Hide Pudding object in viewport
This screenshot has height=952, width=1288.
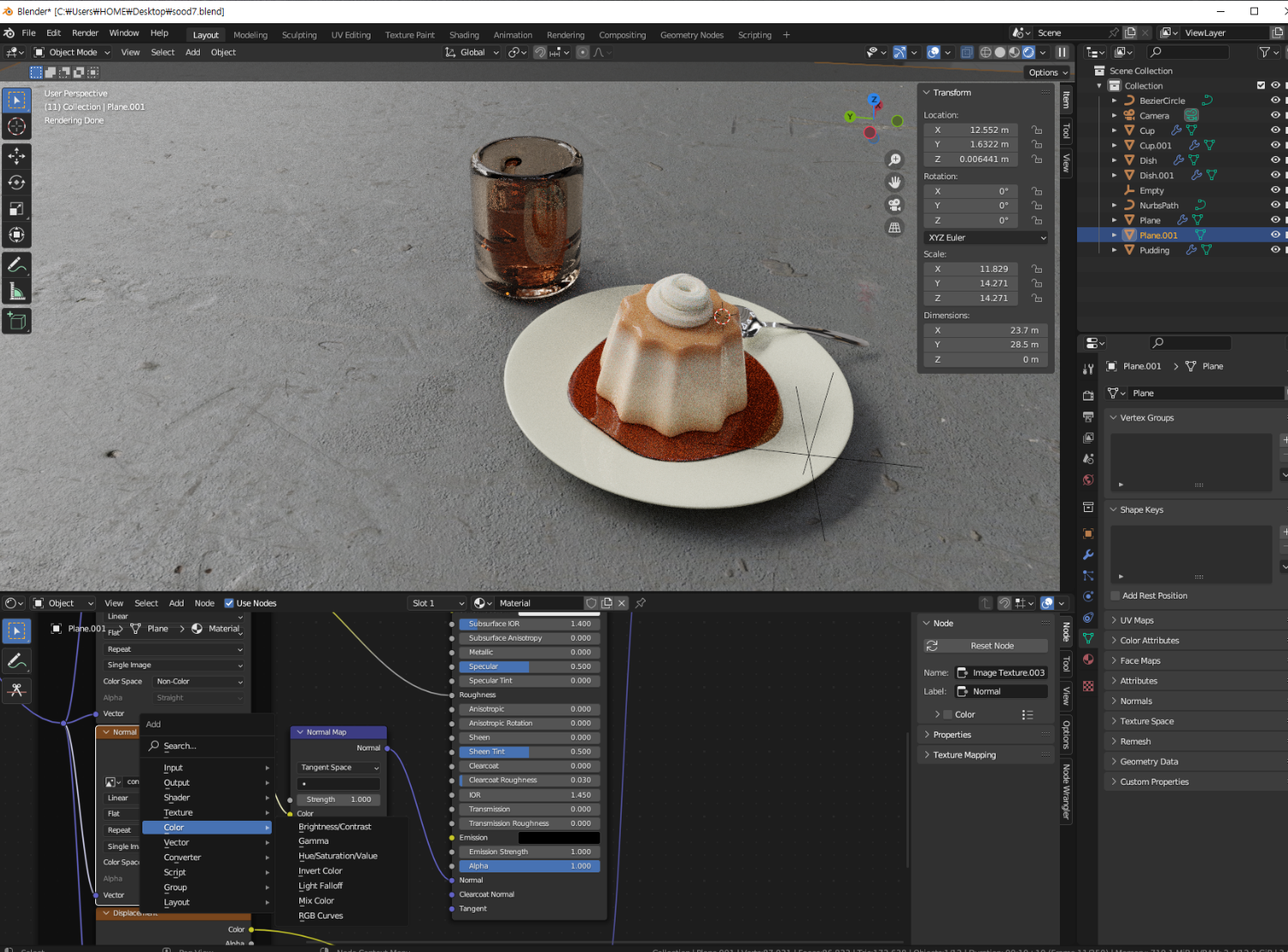(1275, 250)
